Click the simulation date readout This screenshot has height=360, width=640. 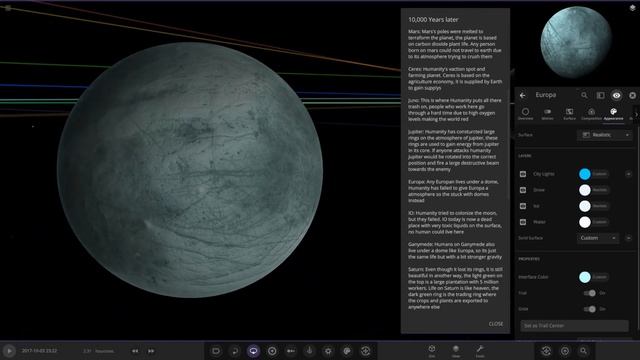point(39,351)
